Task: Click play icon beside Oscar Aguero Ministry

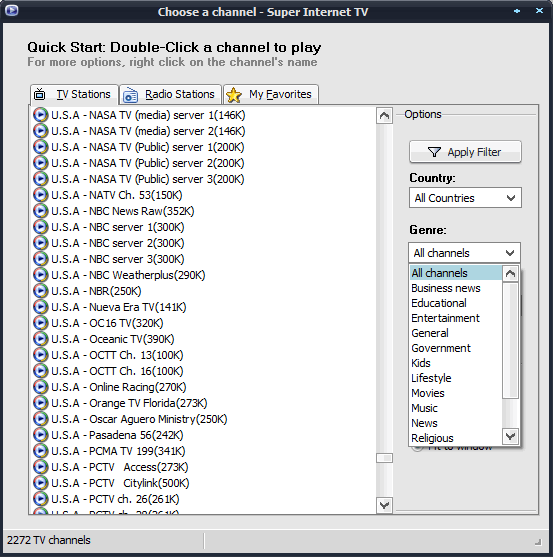Action: click(40, 419)
